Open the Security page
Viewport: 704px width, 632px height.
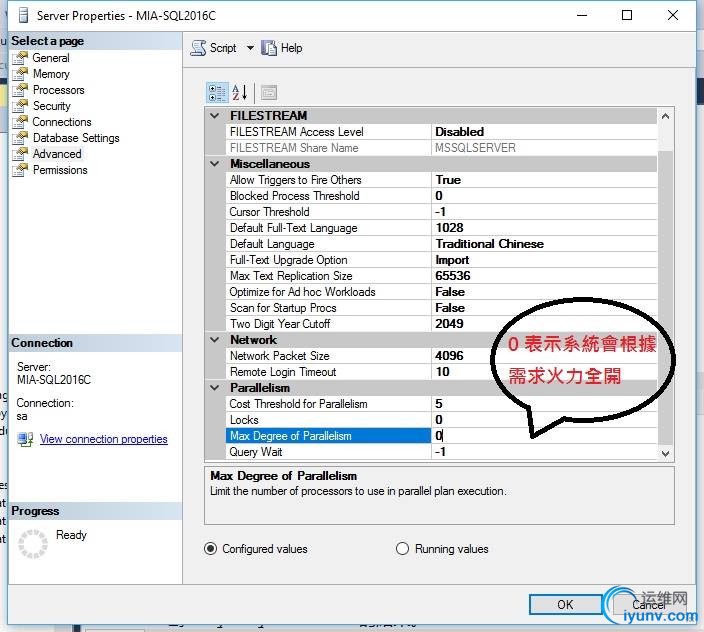(x=52, y=106)
